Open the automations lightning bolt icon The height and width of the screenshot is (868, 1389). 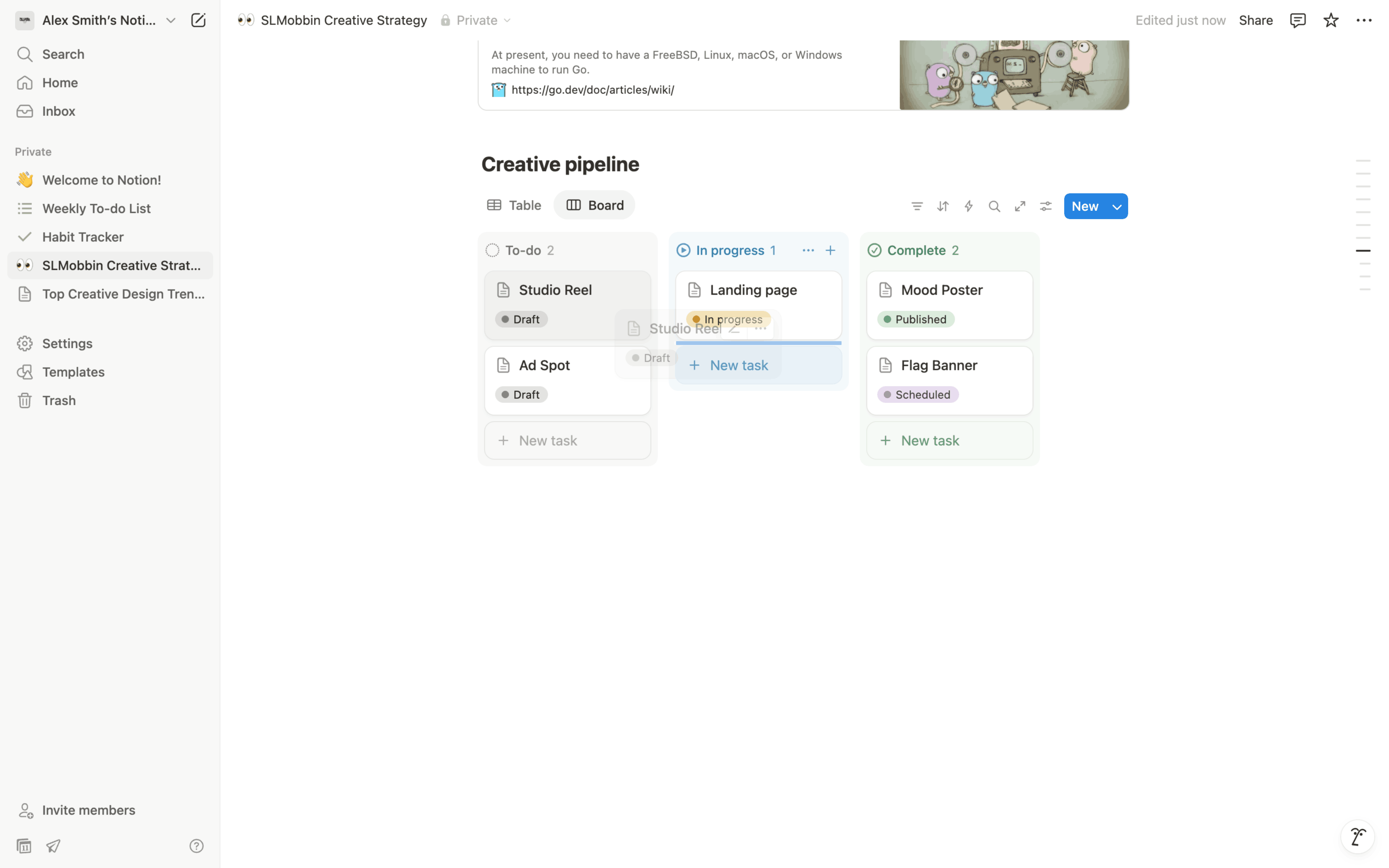[x=968, y=206]
